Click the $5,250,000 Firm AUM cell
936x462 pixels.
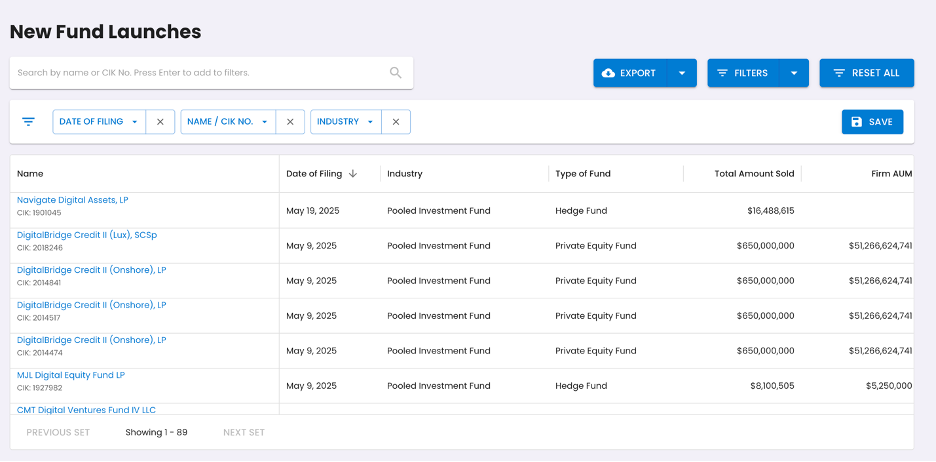click(x=889, y=386)
